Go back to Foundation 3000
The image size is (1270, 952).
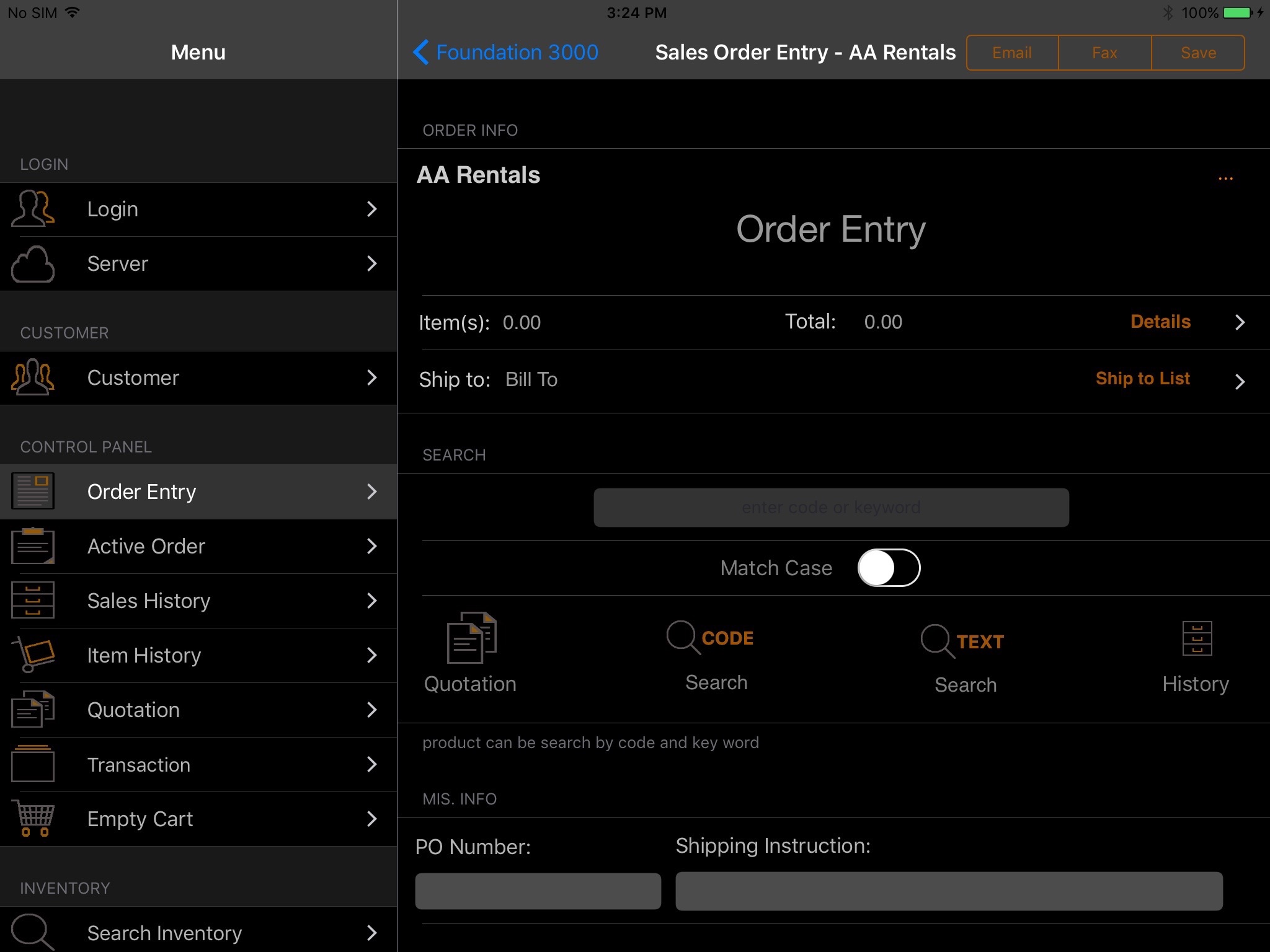[x=506, y=53]
